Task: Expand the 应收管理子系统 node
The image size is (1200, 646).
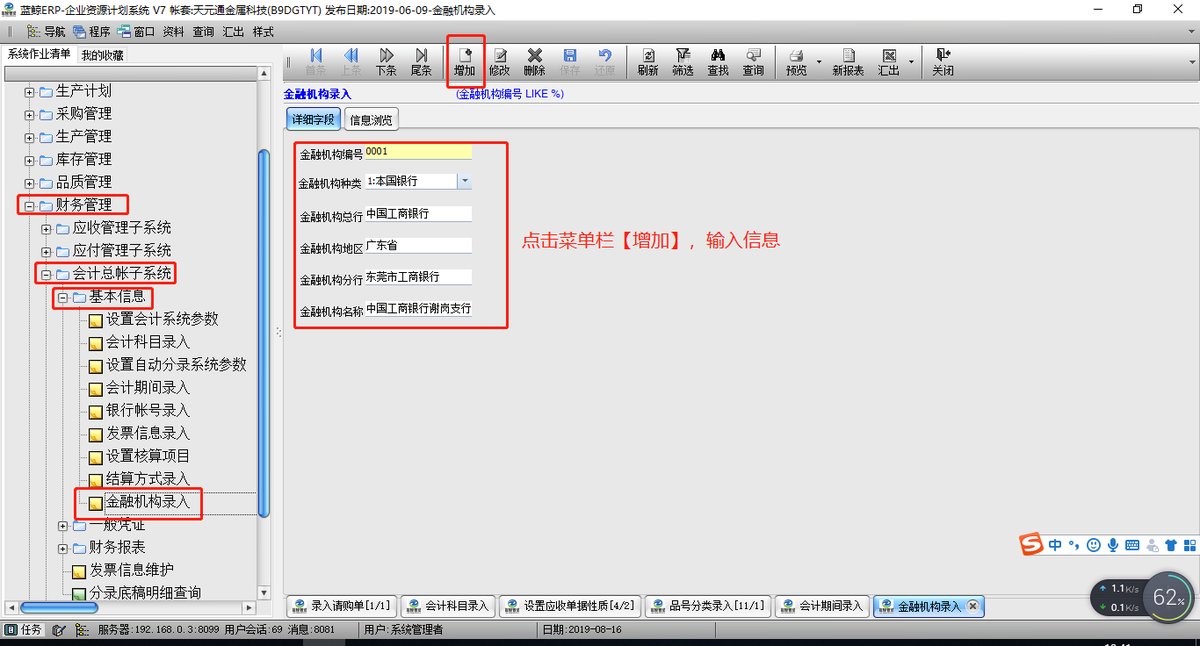Action: pyautogui.click(x=46, y=229)
